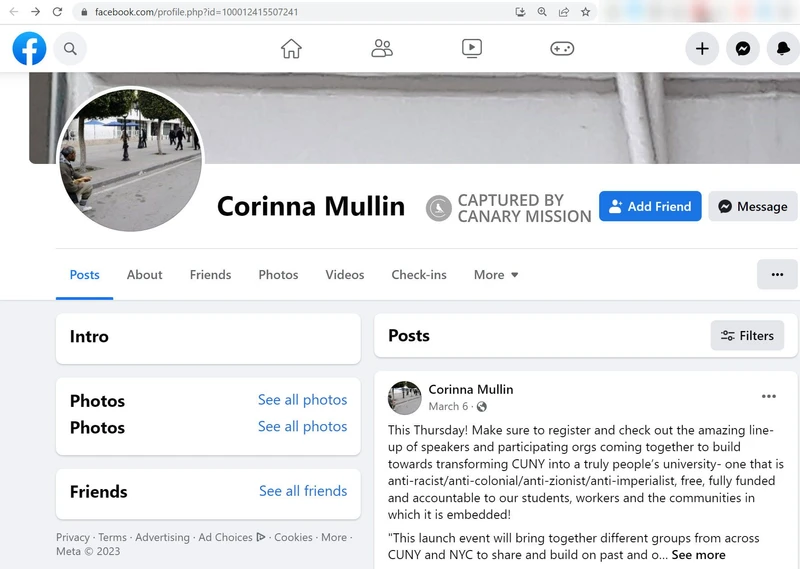Open the notifications bell
Viewport: 800px width, 569px height.
(783, 48)
